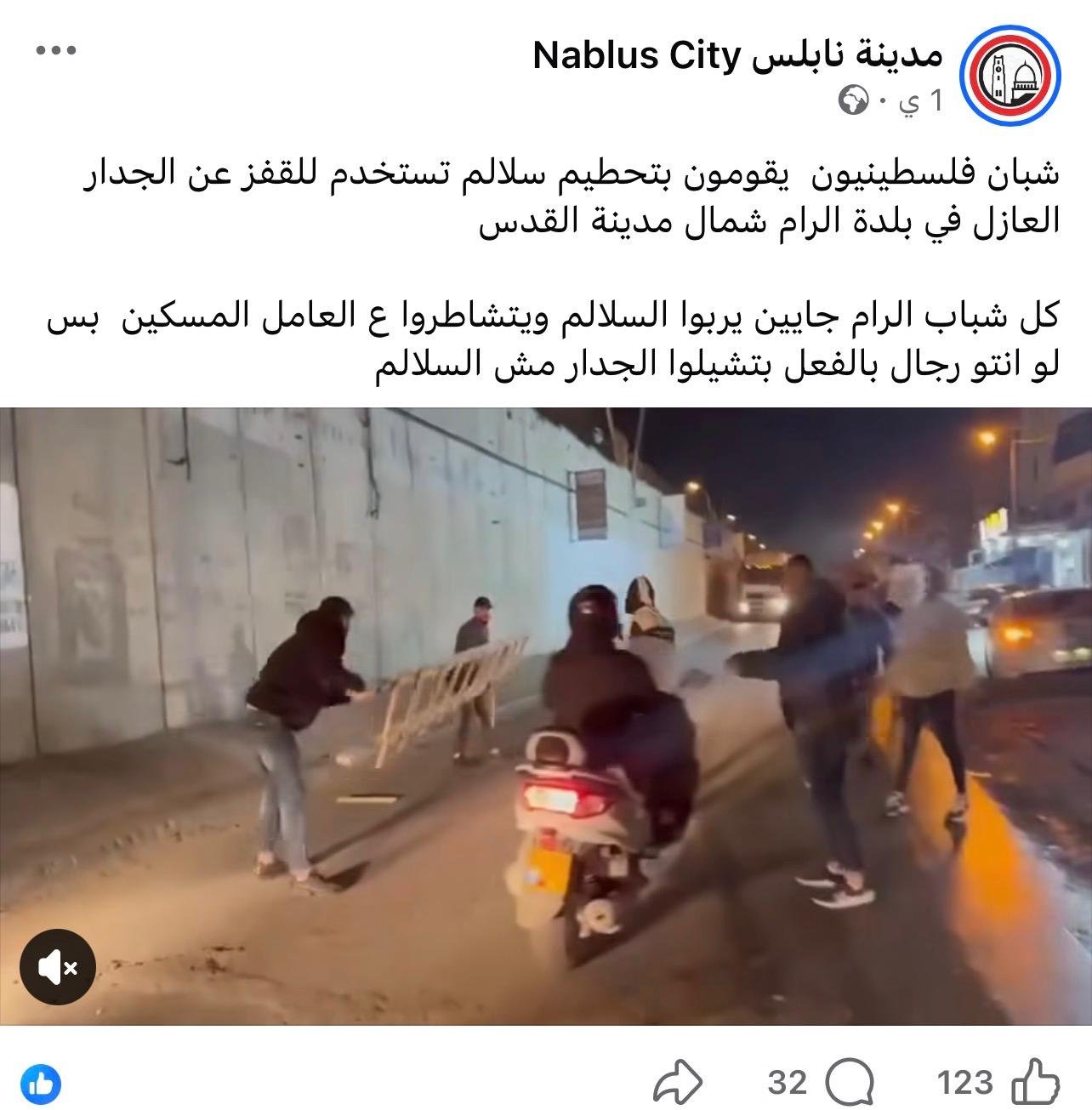Click the second Arabic paragraph of the post
Screen dimensions: 1092x1110
tap(554, 341)
